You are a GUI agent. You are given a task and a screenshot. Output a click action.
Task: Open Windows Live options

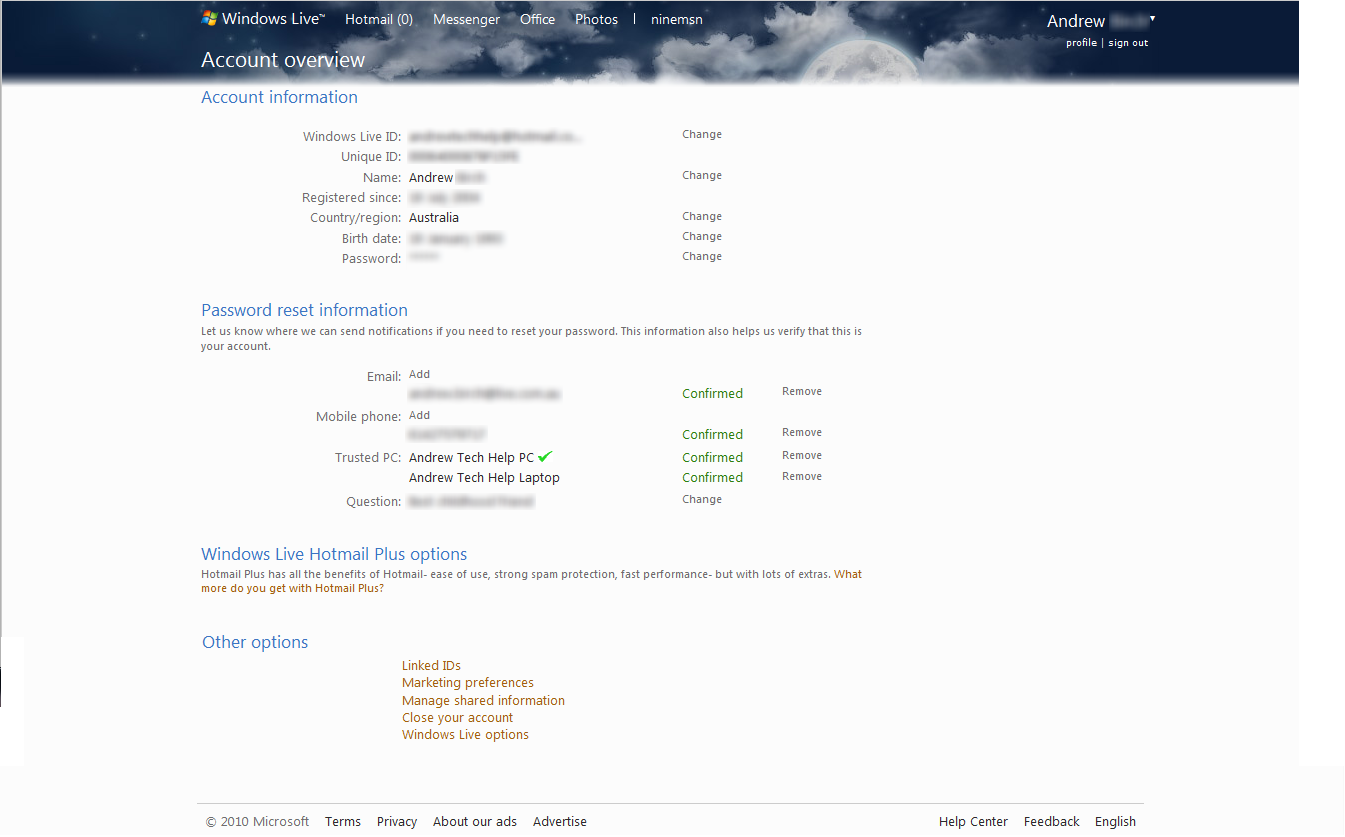(465, 734)
